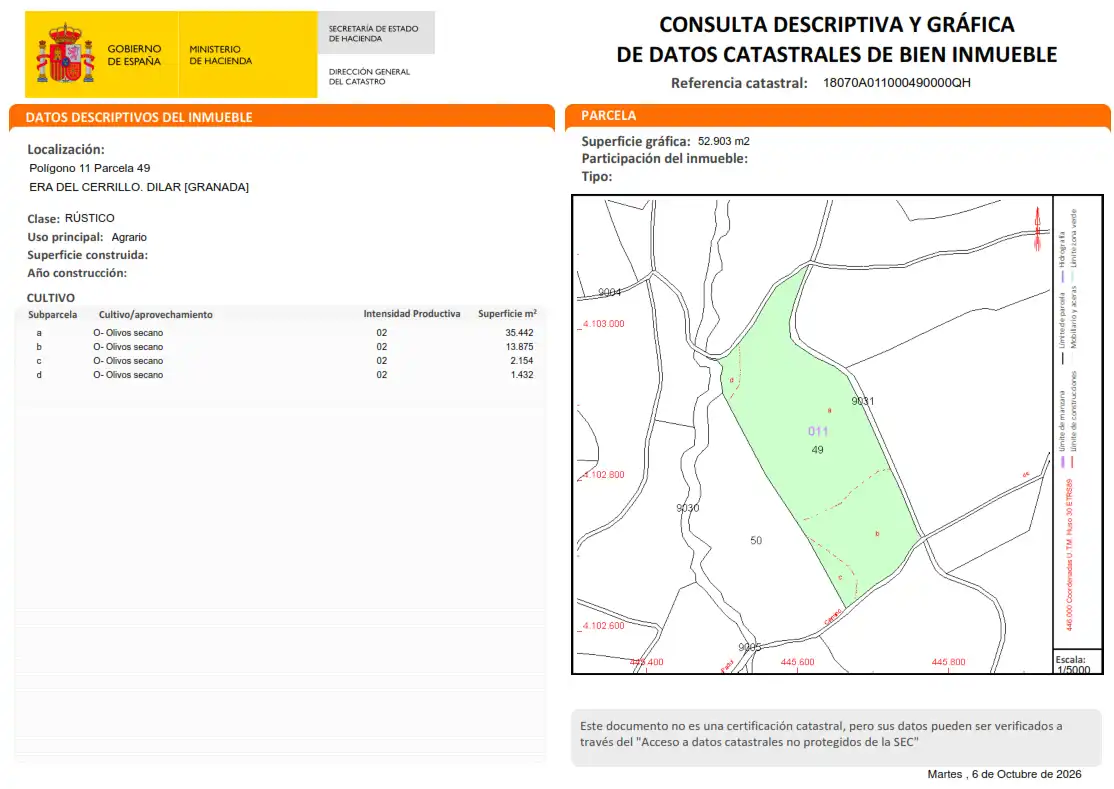Select surface value 13.875 for subparcel b
1114x789 pixels.
tap(519, 347)
